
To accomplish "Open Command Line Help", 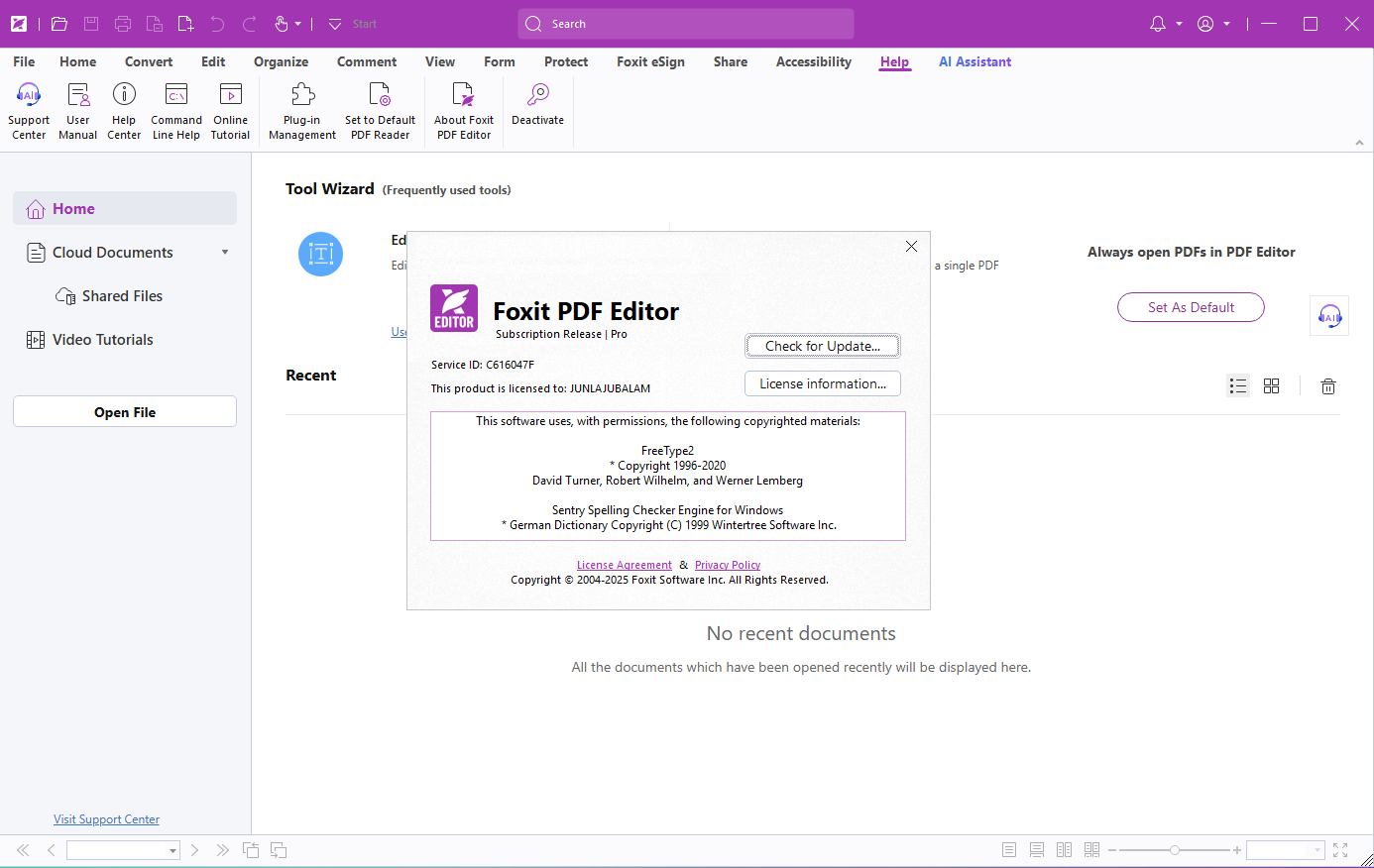I will tap(176, 111).
